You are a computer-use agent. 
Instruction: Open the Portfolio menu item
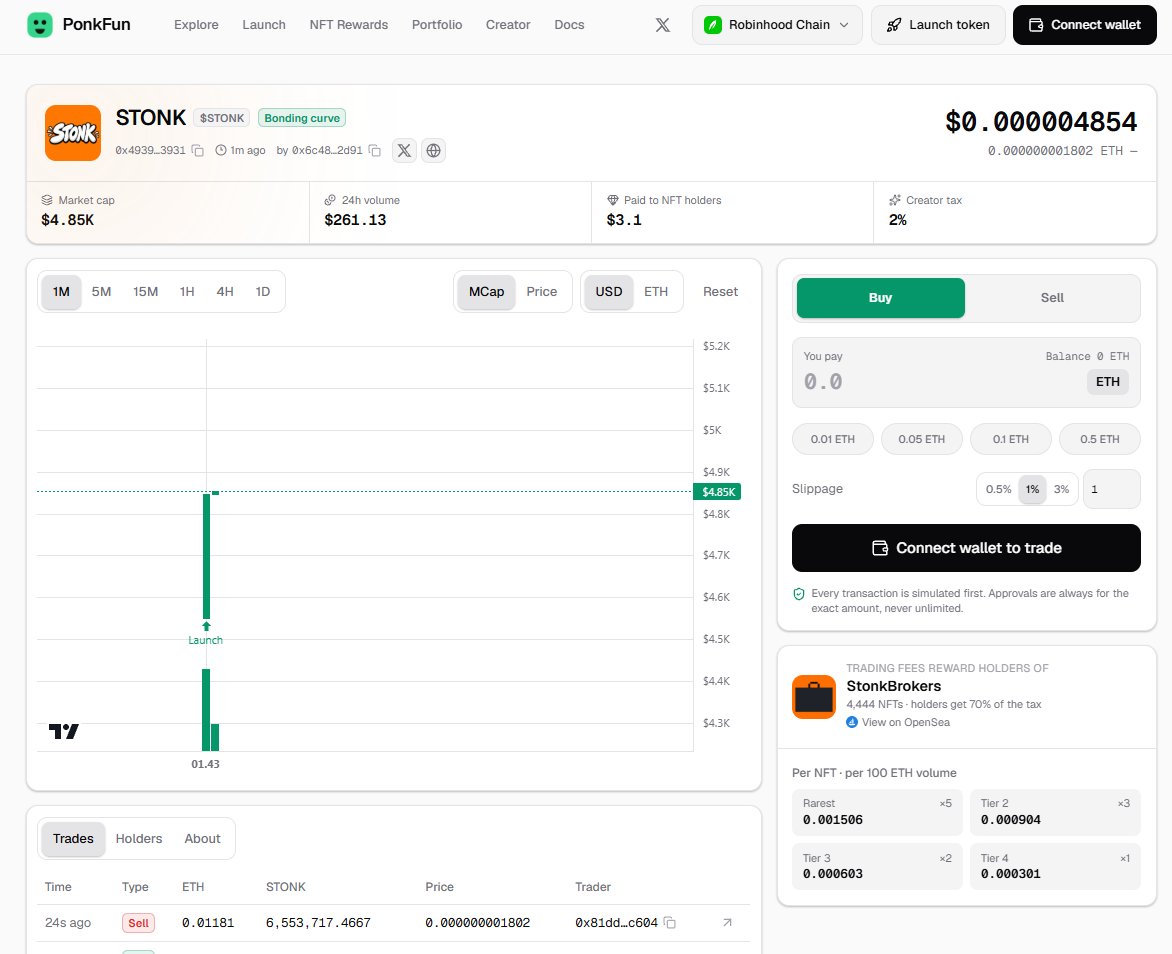[437, 25]
